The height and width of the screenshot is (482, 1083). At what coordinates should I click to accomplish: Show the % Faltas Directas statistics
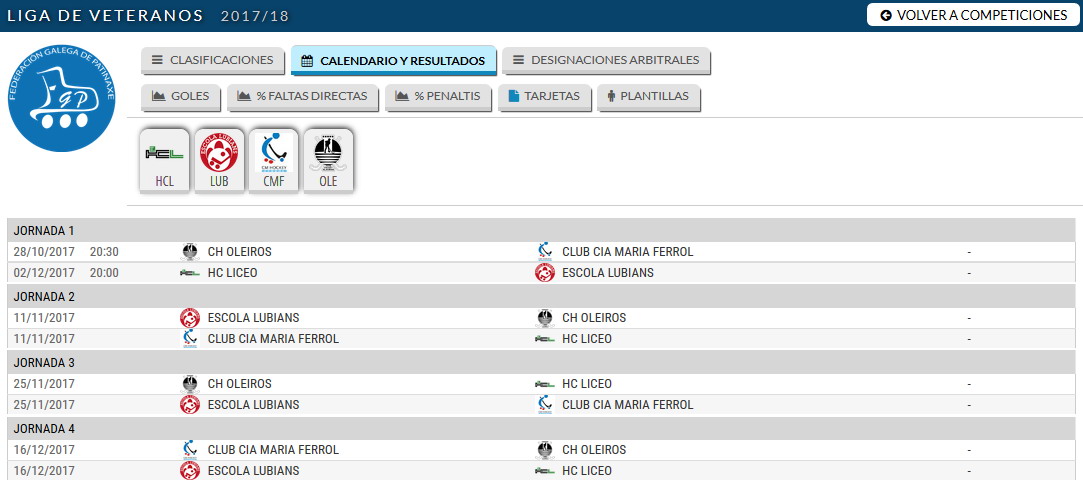coord(303,97)
